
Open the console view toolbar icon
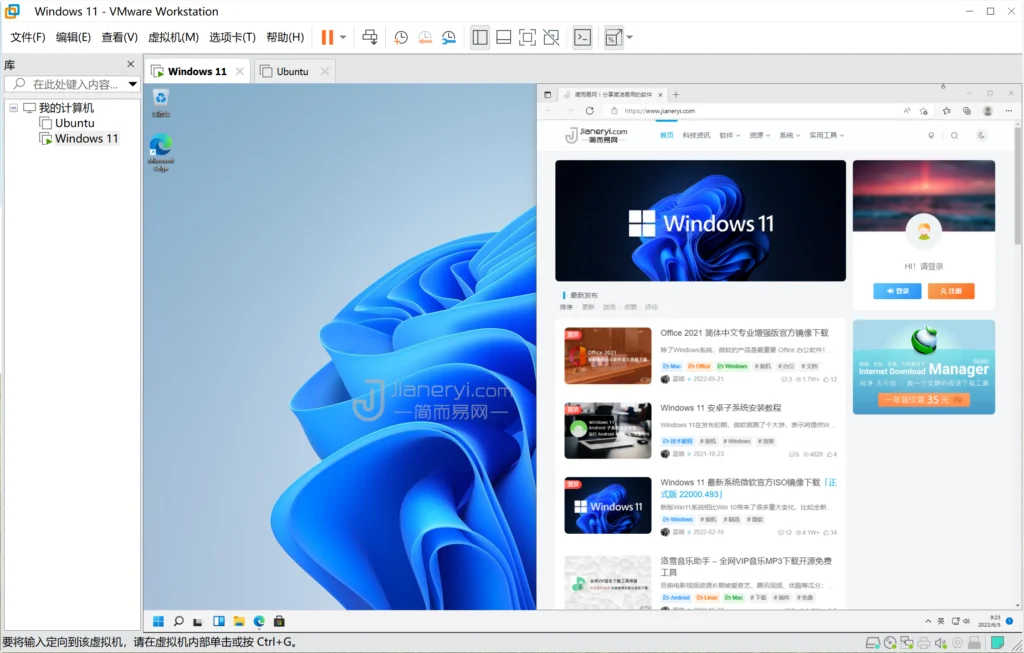tap(583, 37)
